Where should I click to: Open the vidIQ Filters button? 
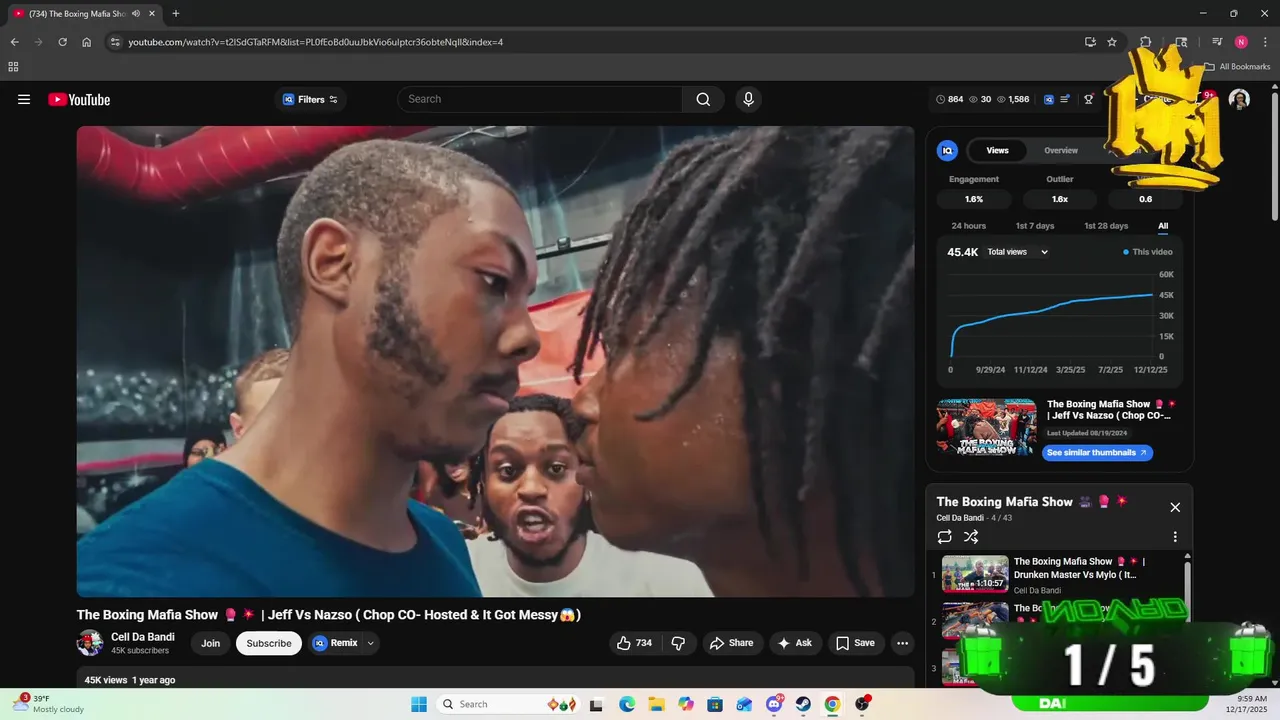click(311, 99)
